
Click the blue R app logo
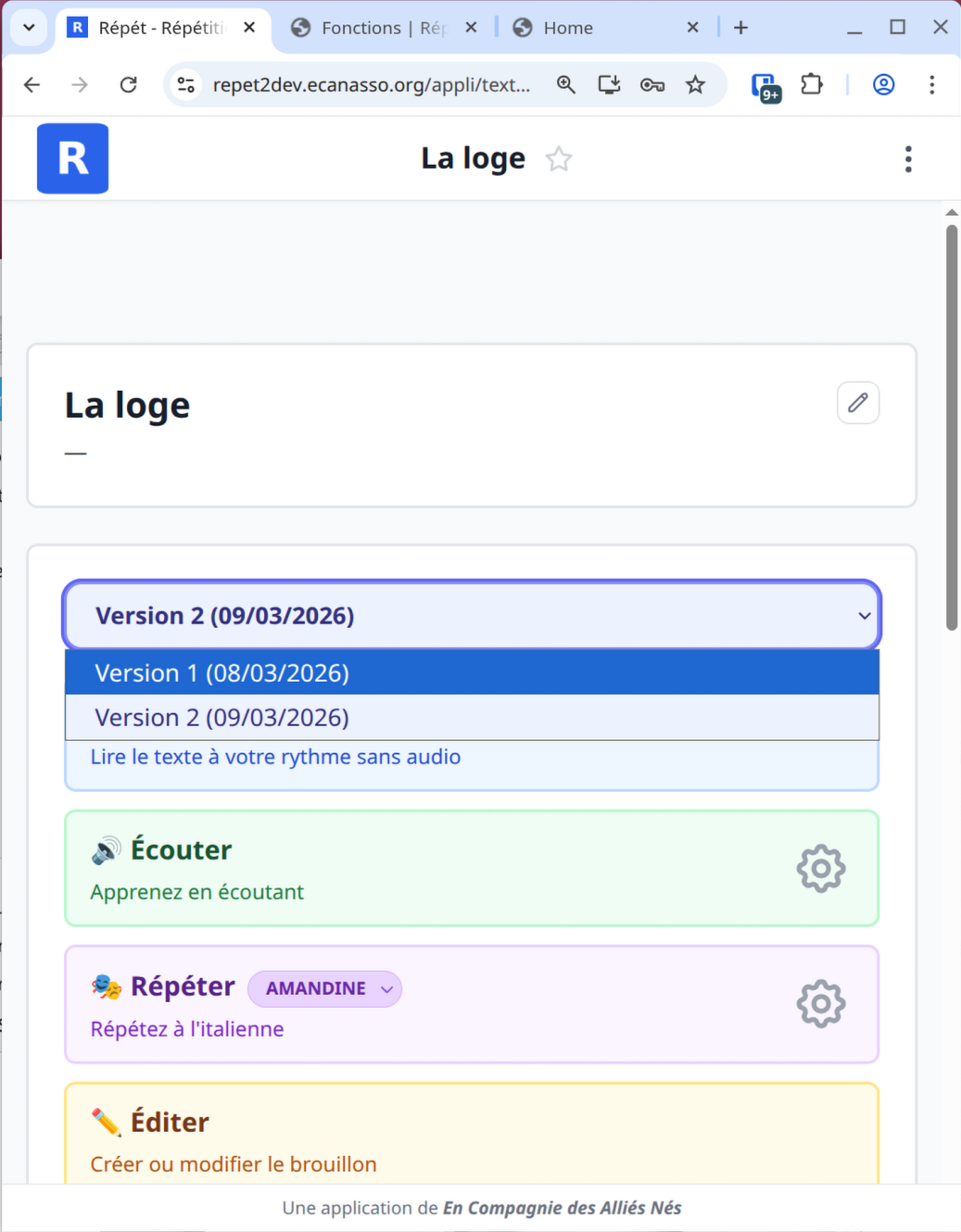tap(72, 158)
